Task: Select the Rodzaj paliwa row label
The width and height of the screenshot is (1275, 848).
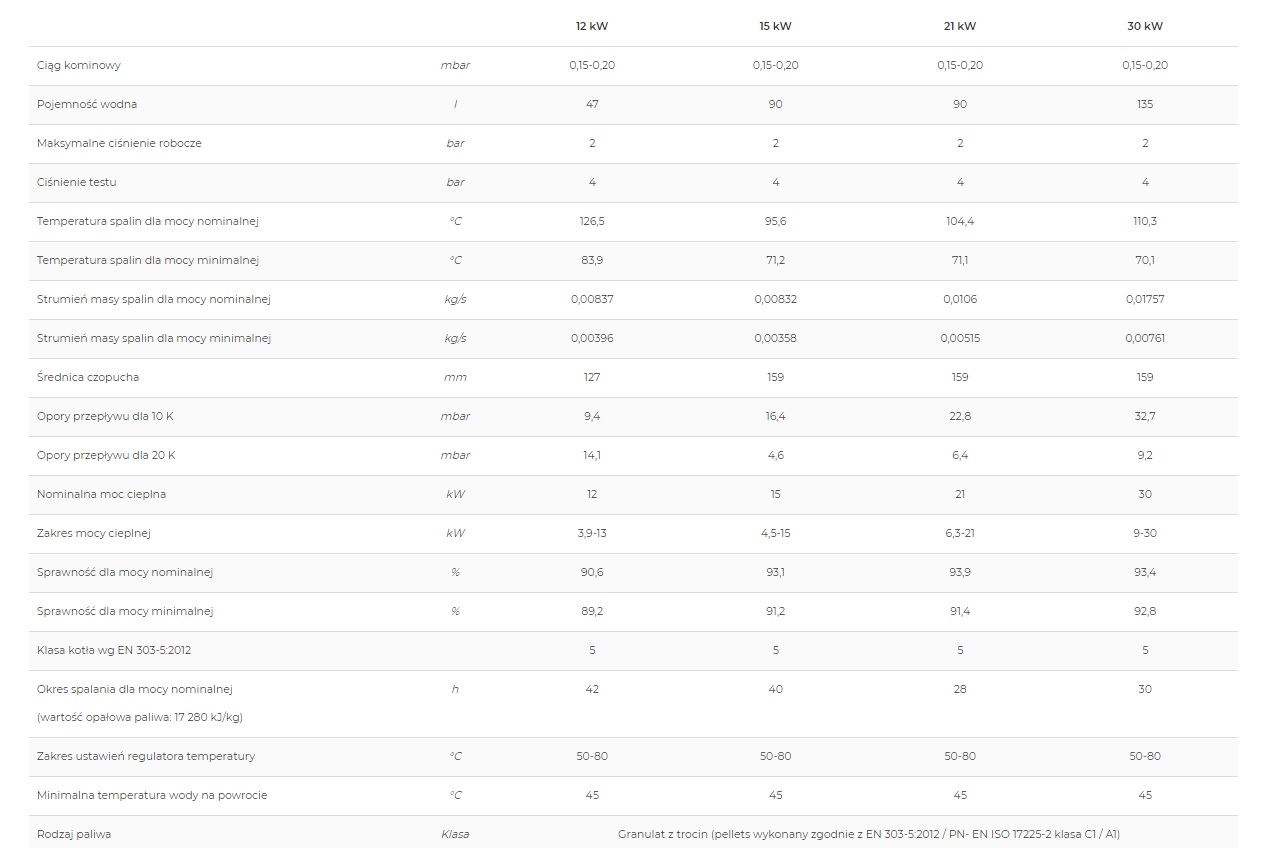Action: [74, 834]
